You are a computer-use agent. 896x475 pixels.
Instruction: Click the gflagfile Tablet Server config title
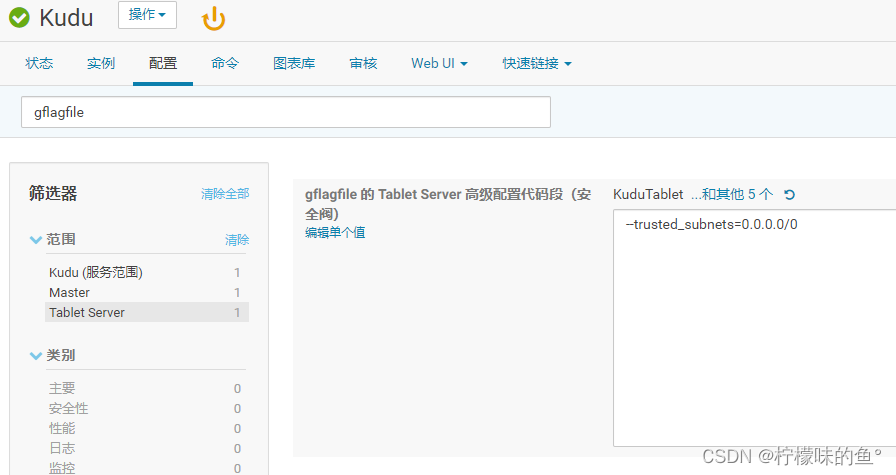448,204
